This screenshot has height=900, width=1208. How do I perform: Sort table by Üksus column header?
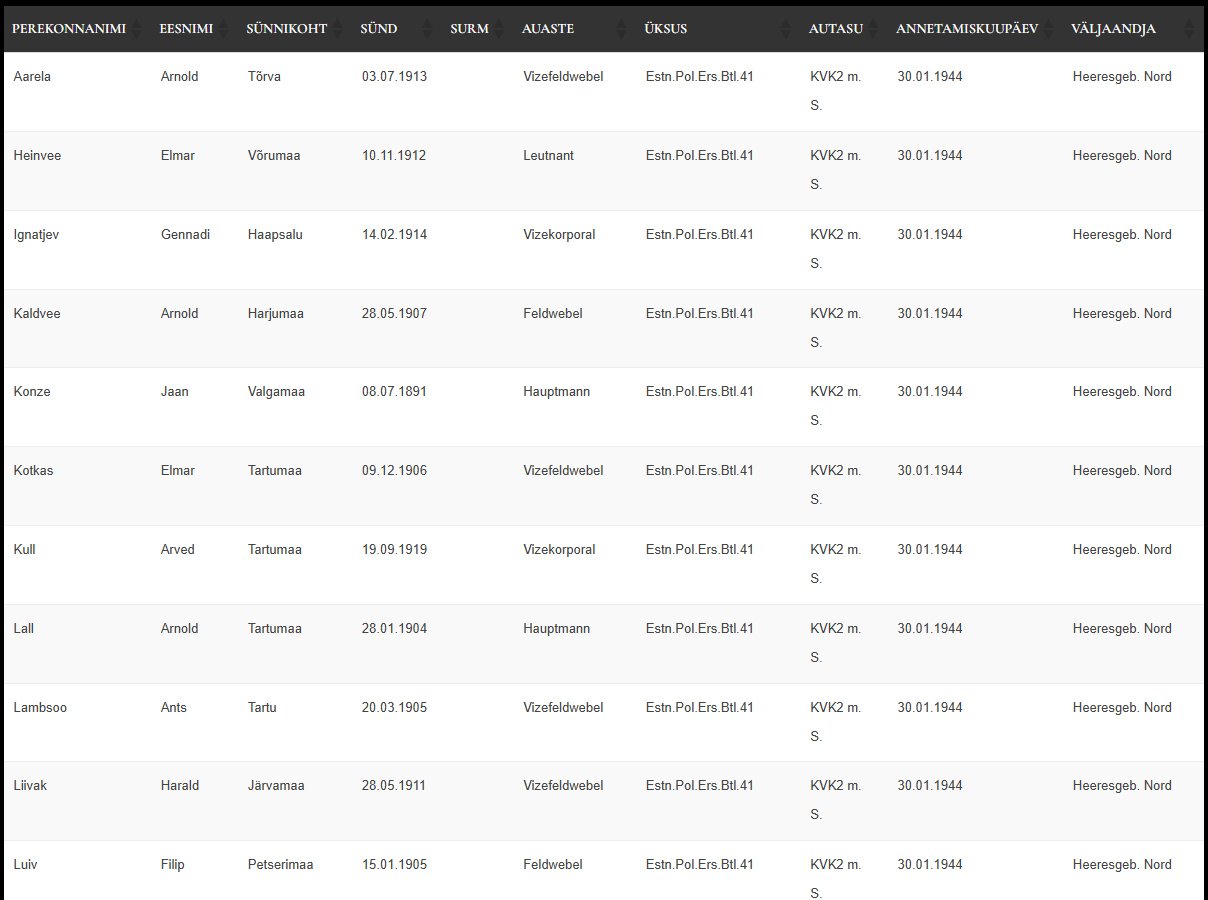point(666,29)
